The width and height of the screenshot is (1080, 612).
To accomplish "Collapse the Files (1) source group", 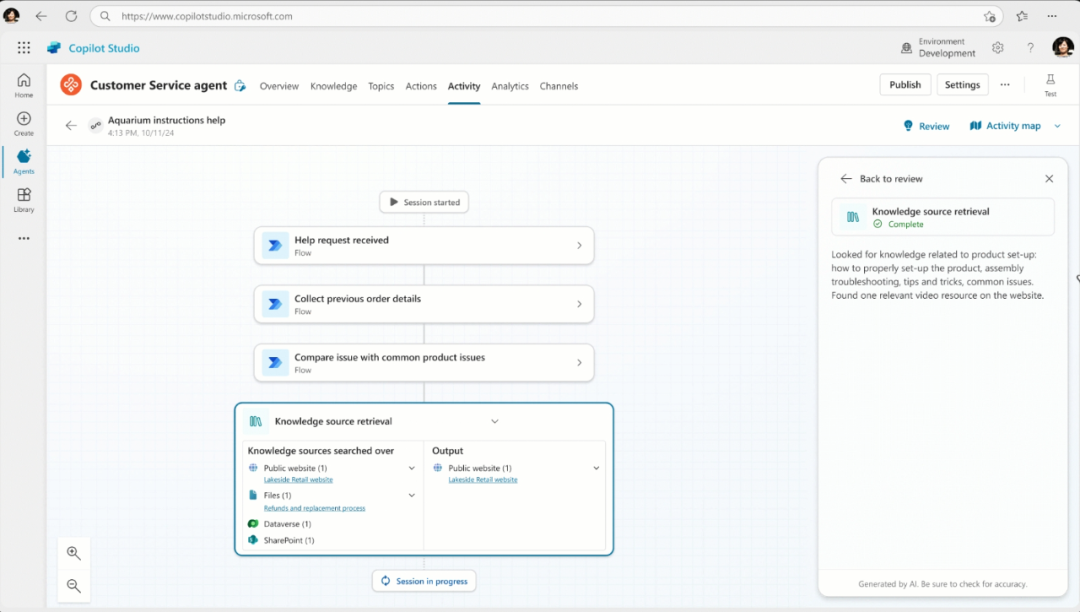I will (412, 495).
